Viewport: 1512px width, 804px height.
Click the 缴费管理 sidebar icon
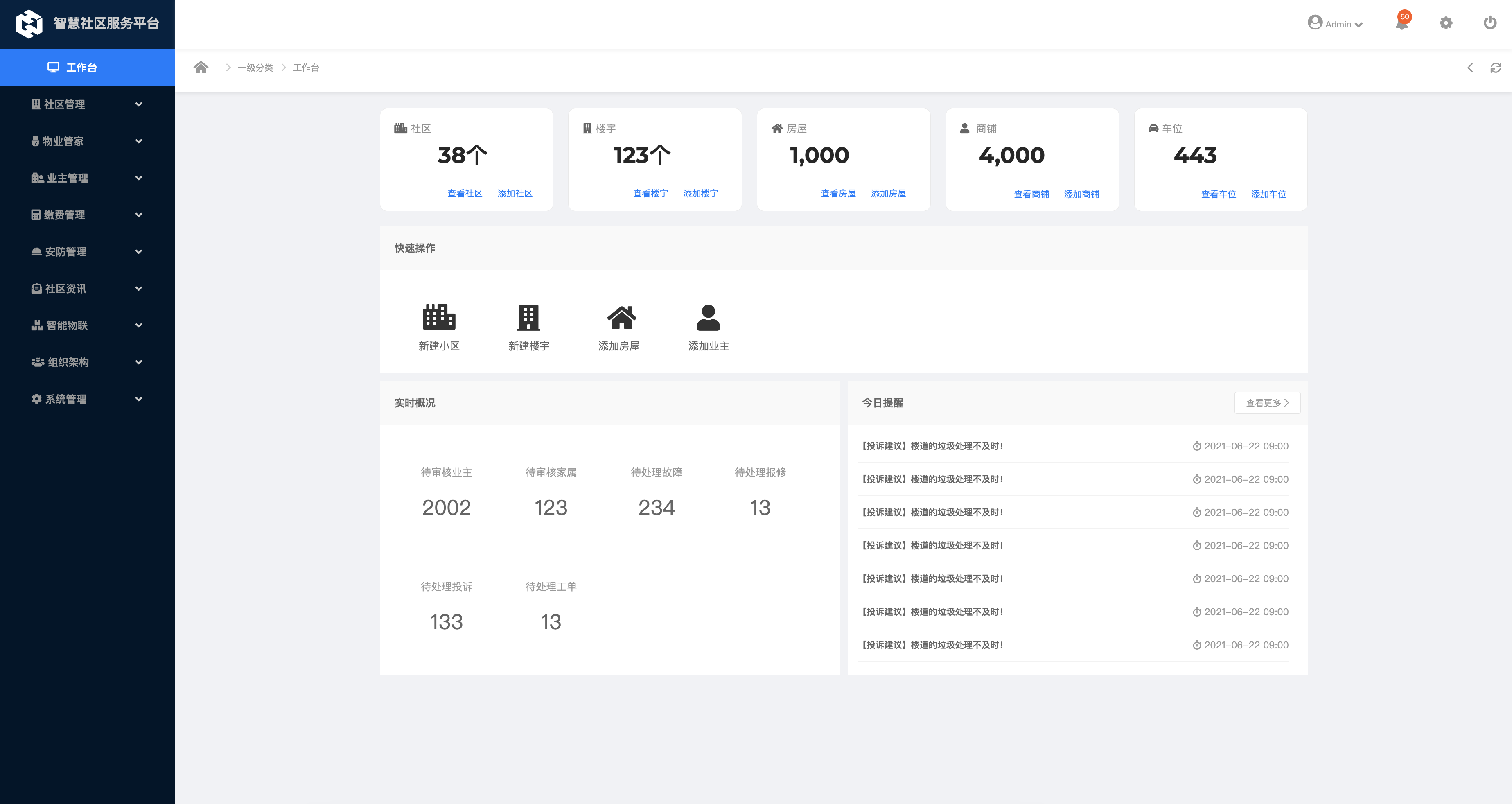pos(36,215)
